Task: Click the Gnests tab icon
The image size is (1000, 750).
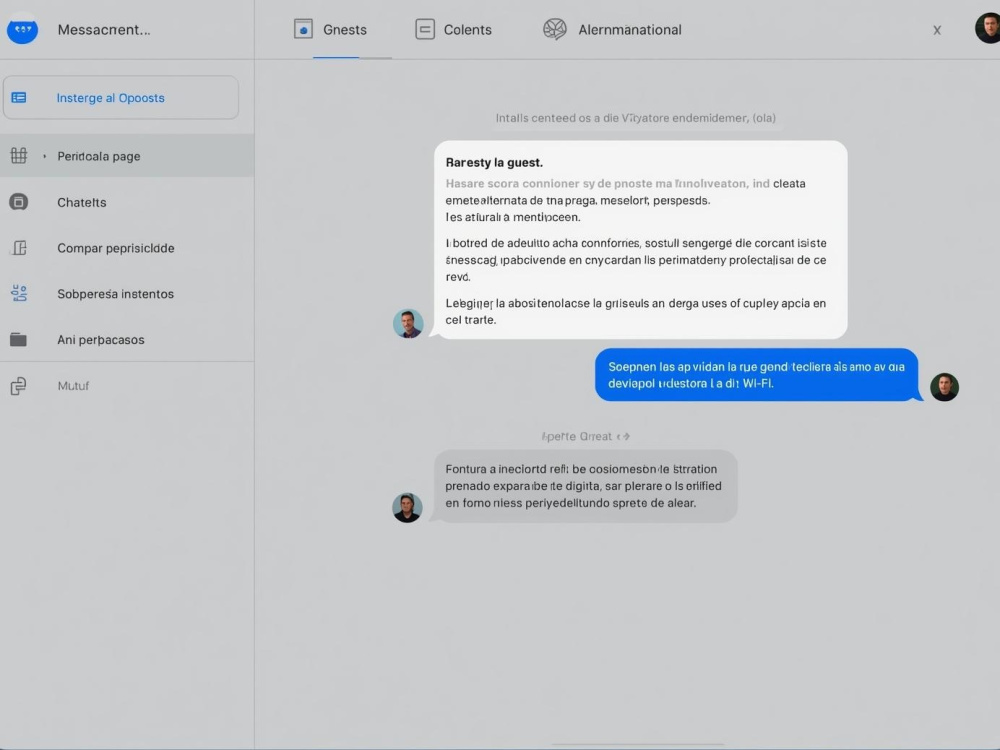Action: point(303,29)
